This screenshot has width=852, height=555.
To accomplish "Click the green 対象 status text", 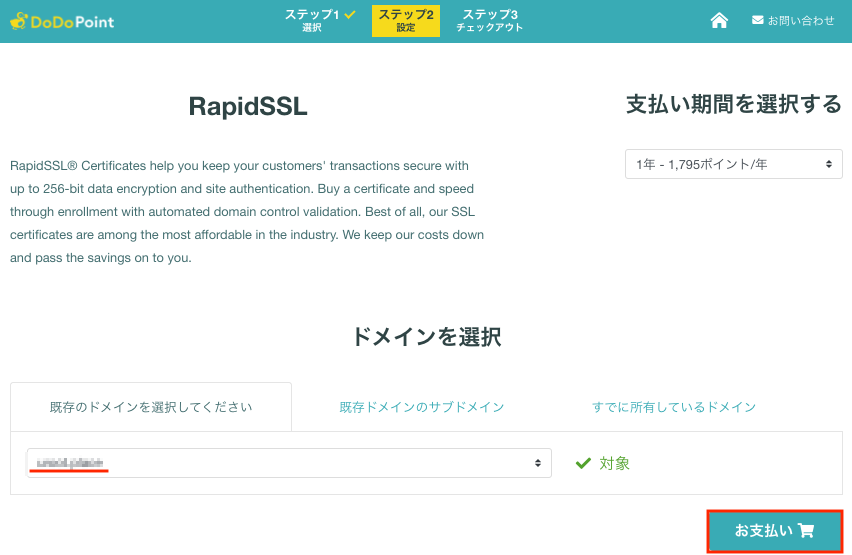I will [615, 463].
